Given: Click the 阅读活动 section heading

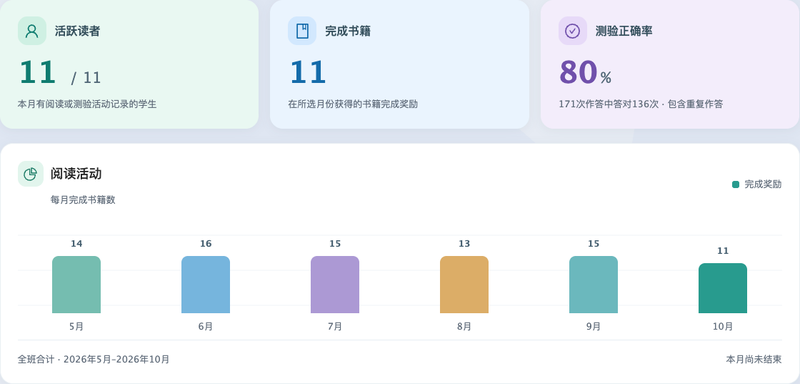Looking at the screenshot, I should (x=76, y=174).
